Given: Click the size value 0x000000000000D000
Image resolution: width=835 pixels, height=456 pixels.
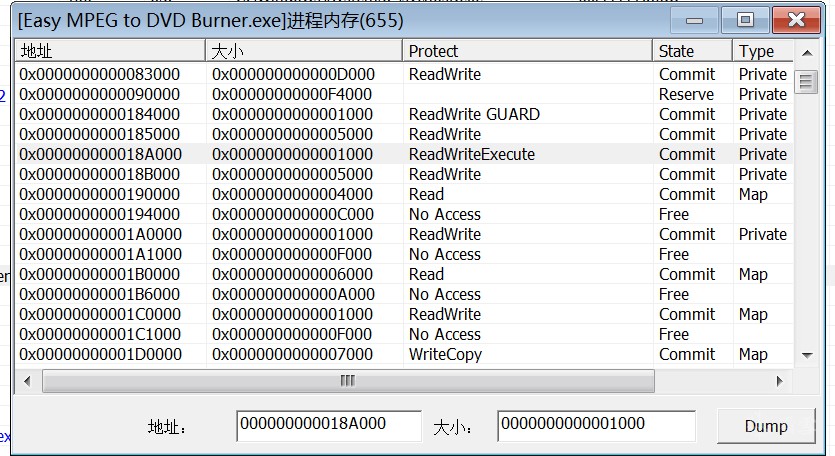Looking at the screenshot, I should coord(293,74).
